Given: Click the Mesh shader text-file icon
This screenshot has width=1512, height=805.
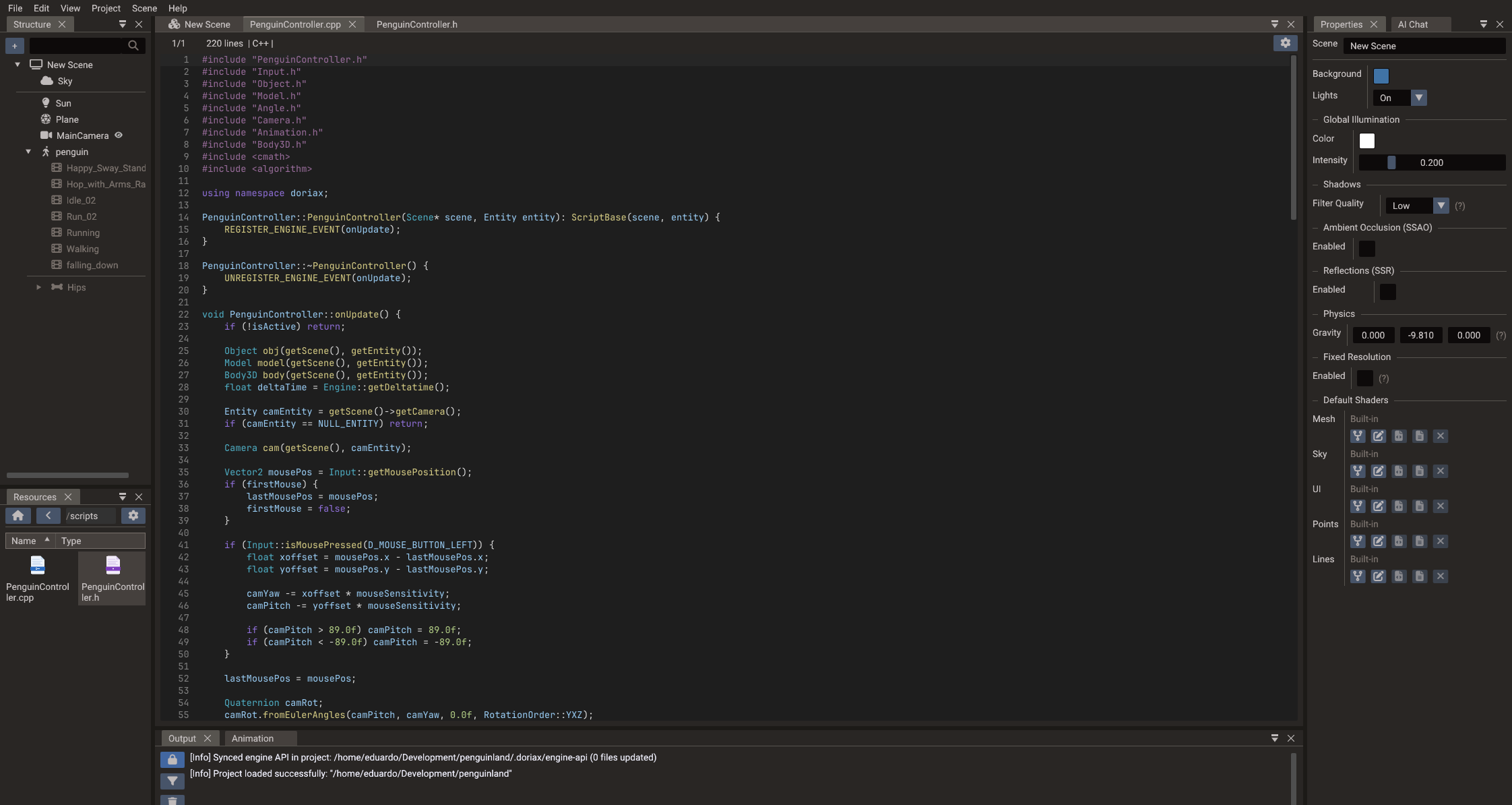Looking at the screenshot, I should (x=1420, y=436).
